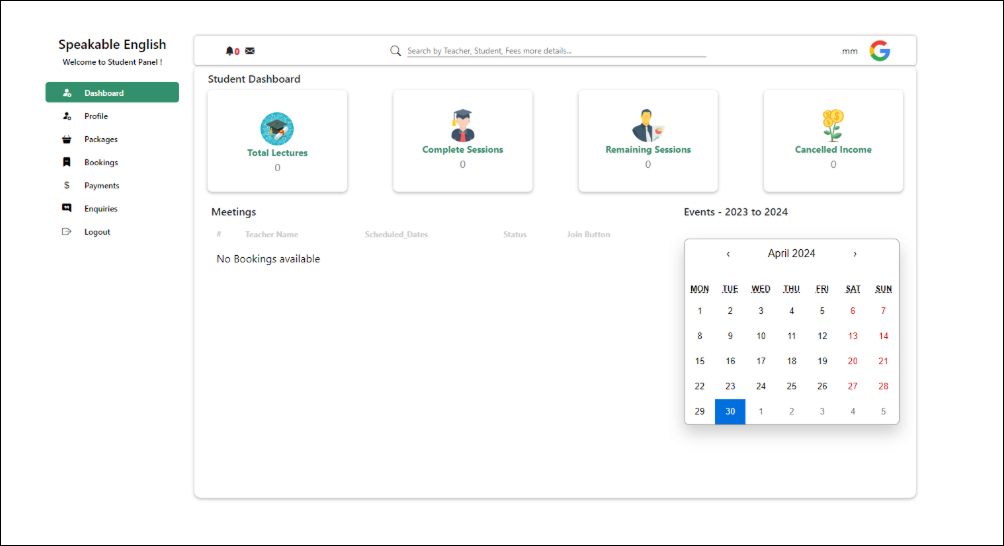Click the Logout arrow icon
Screen dimensions: 1004x546
coord(67,232)
